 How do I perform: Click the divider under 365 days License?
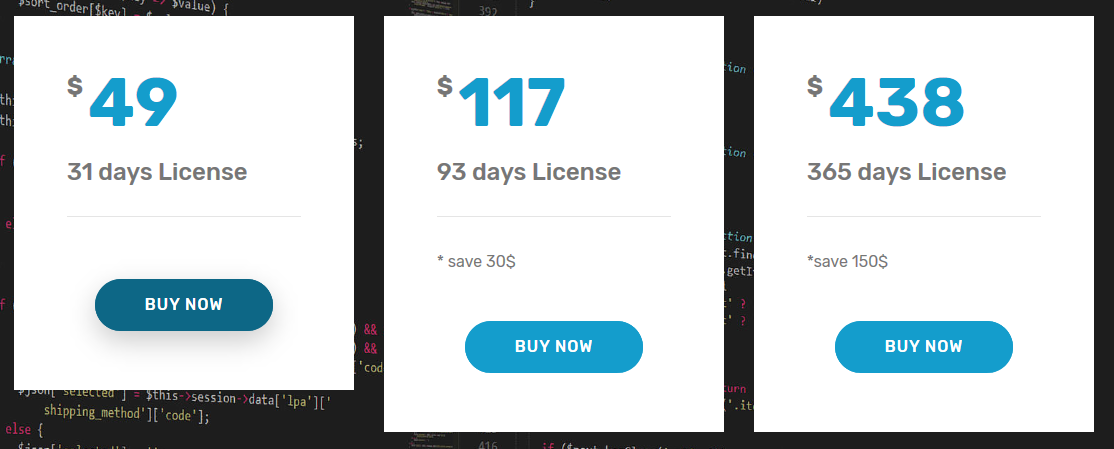[x=924, y=216]
